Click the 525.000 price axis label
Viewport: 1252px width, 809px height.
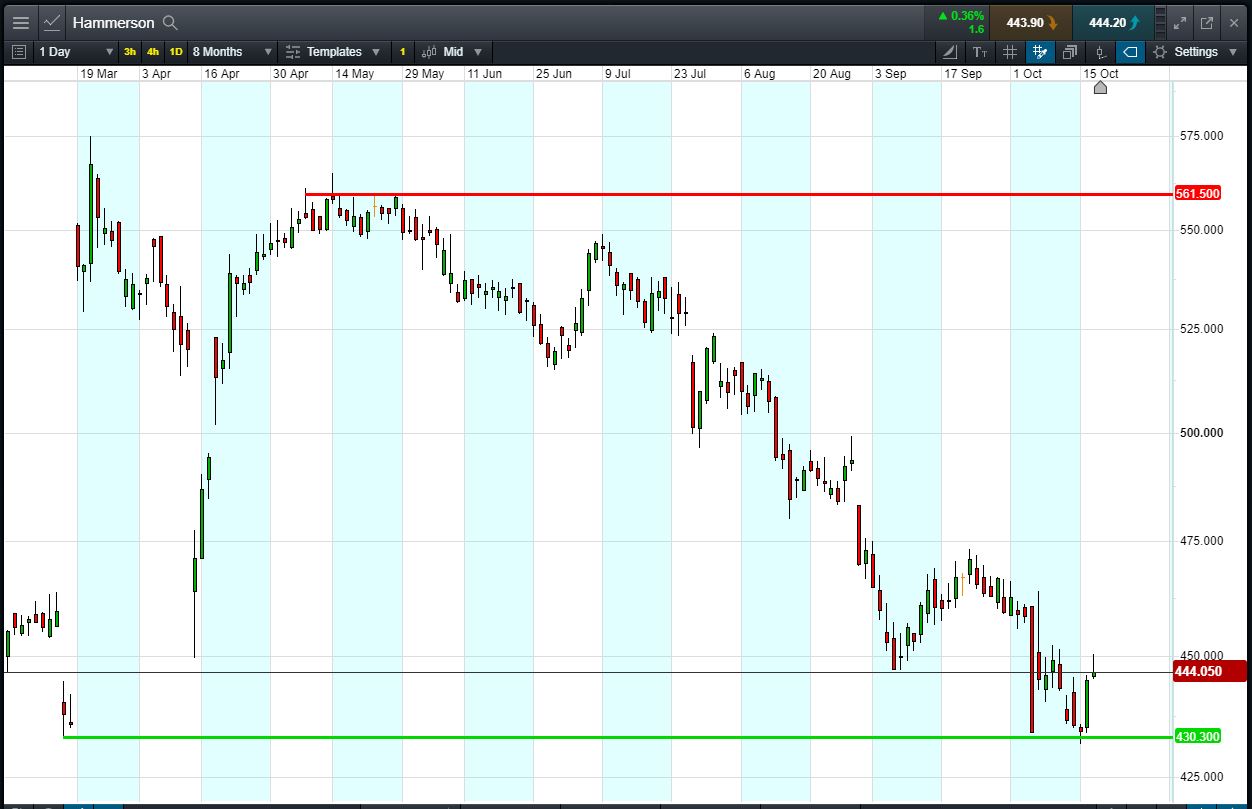click(1200, 329)
